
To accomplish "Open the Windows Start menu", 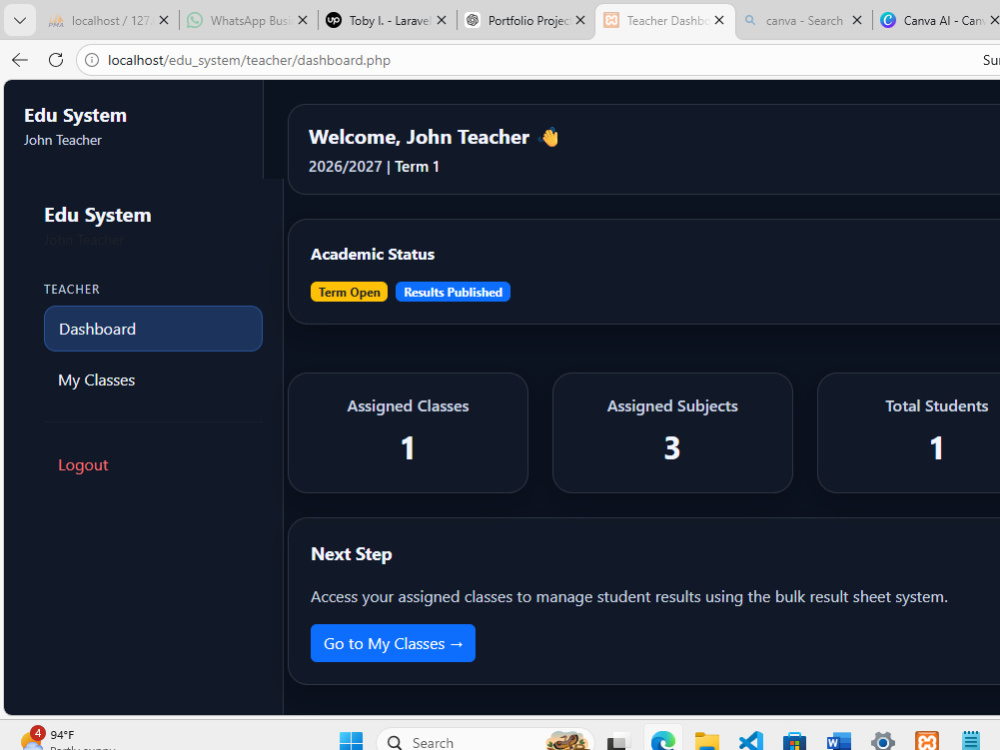I will pyautogui.click(x=351, y=741).
